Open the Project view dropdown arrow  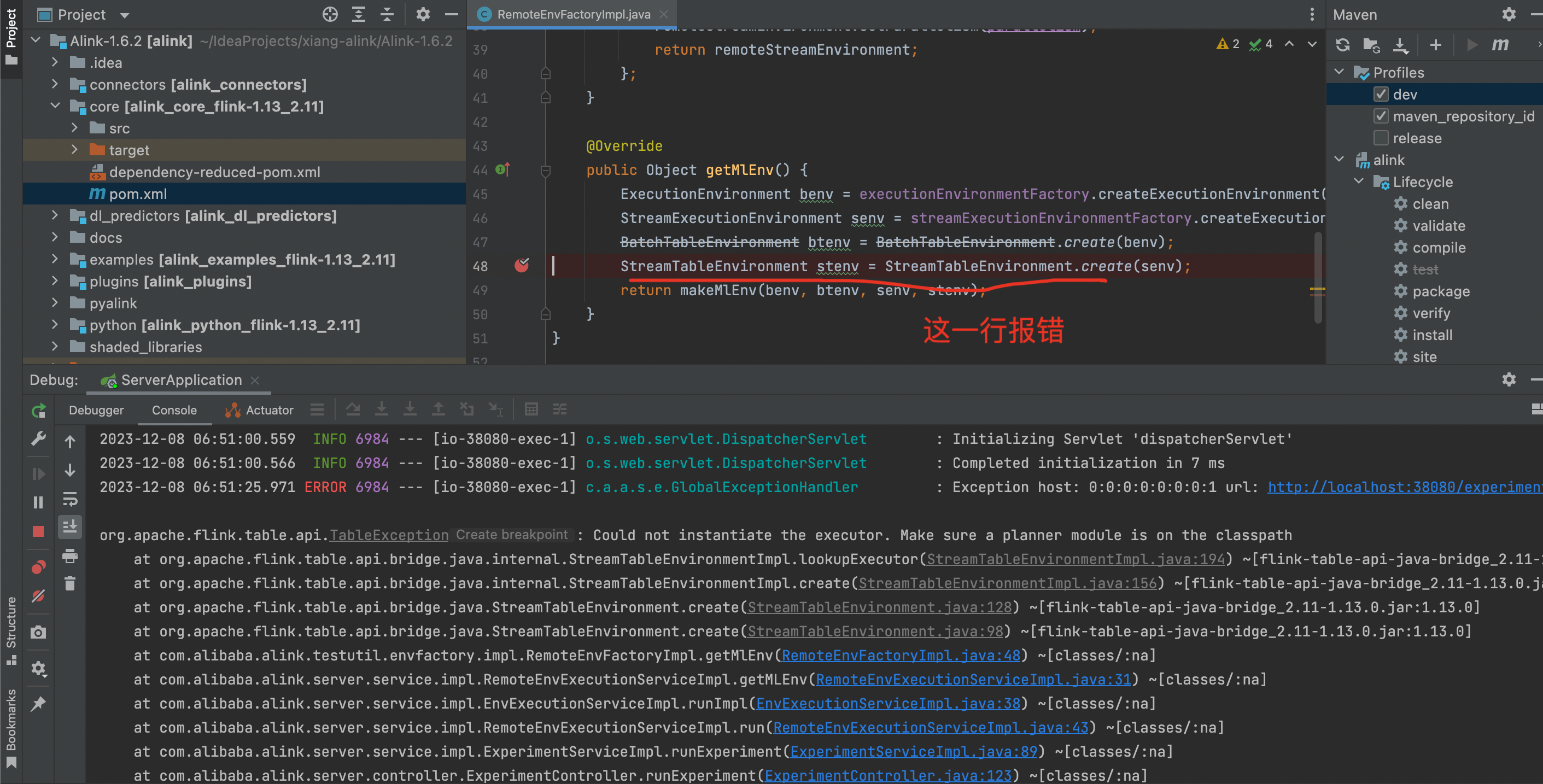(x=125, y=15)
